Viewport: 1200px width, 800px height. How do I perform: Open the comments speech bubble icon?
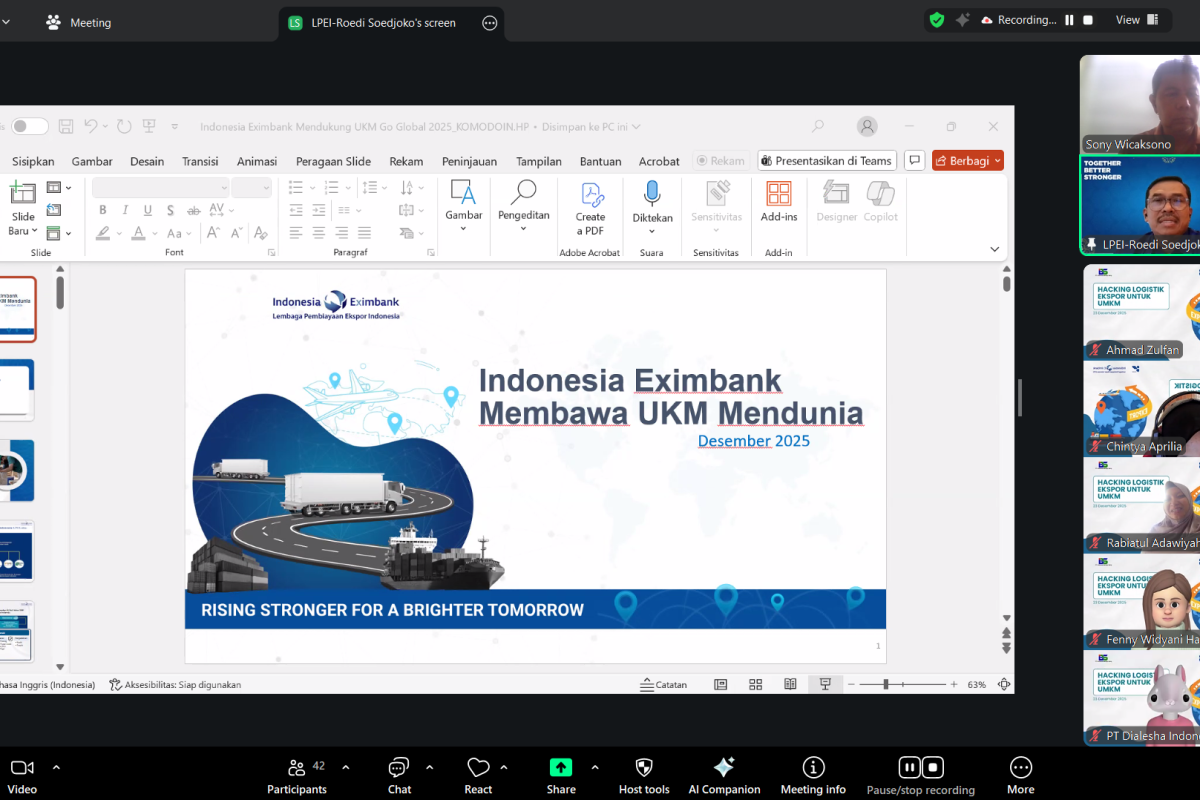(914, 161)
